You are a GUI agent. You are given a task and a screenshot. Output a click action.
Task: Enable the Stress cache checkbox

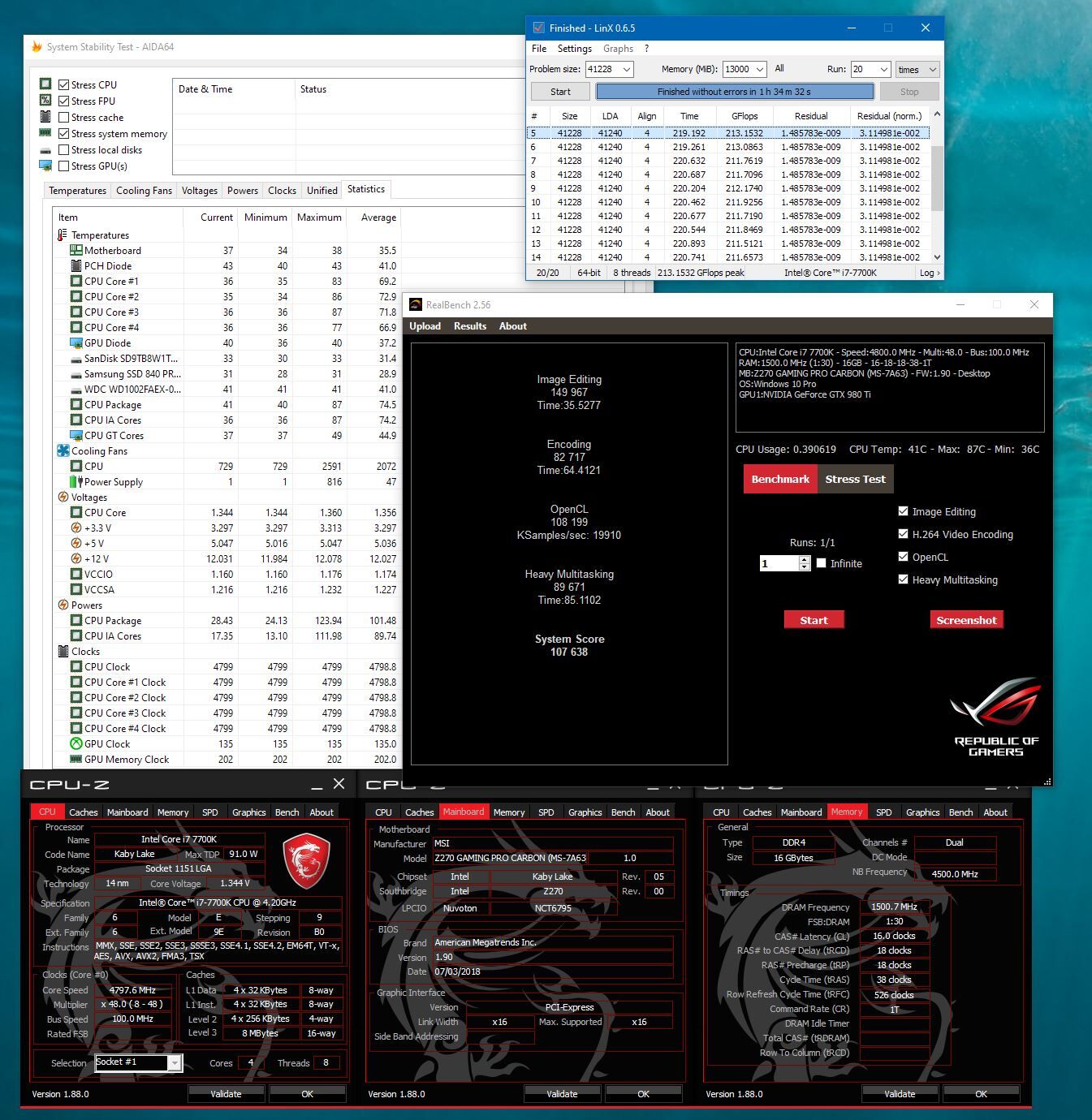tap(63, 117)
